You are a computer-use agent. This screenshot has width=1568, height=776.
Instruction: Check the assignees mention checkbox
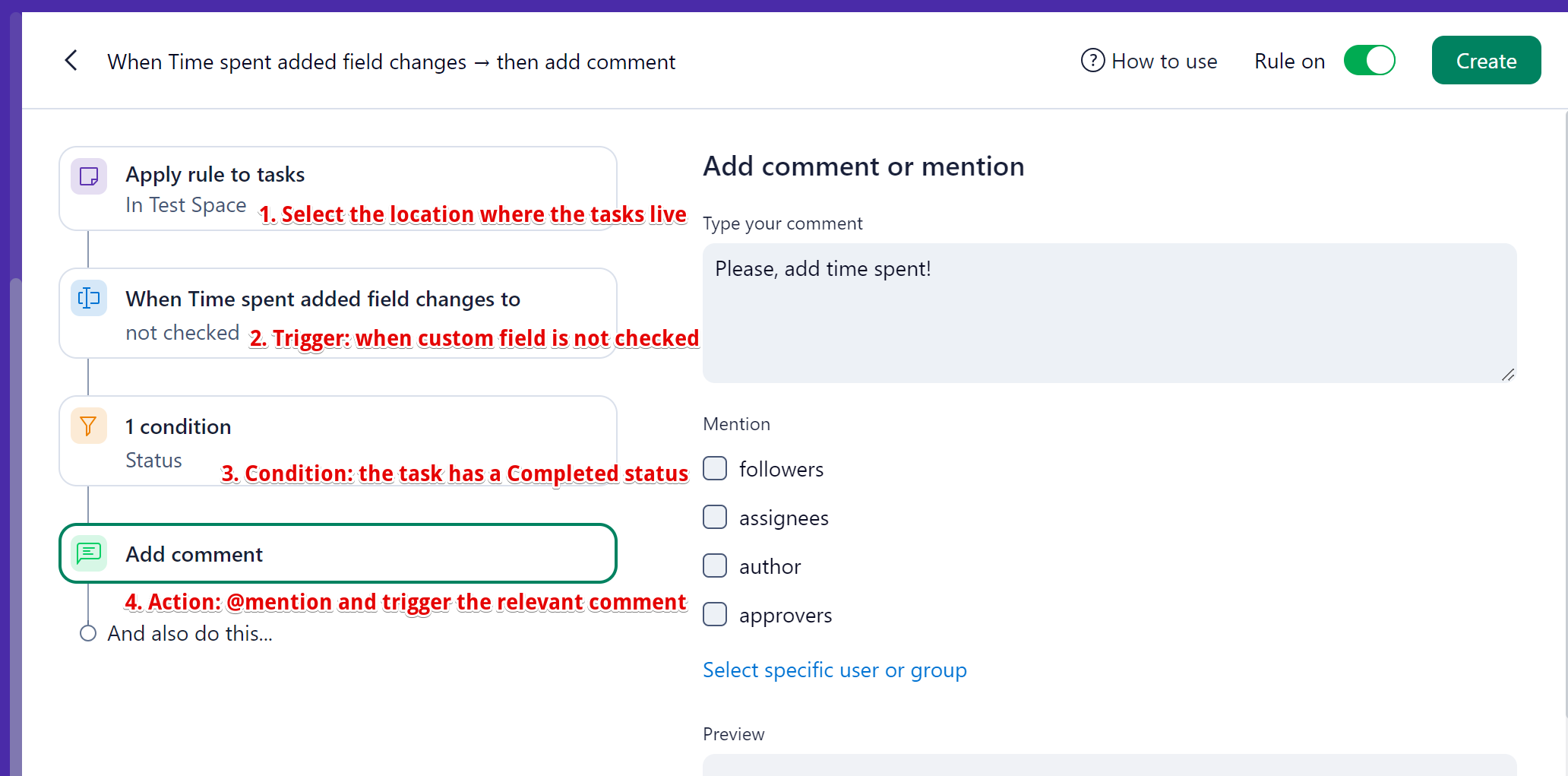click(x=715, y=518)
